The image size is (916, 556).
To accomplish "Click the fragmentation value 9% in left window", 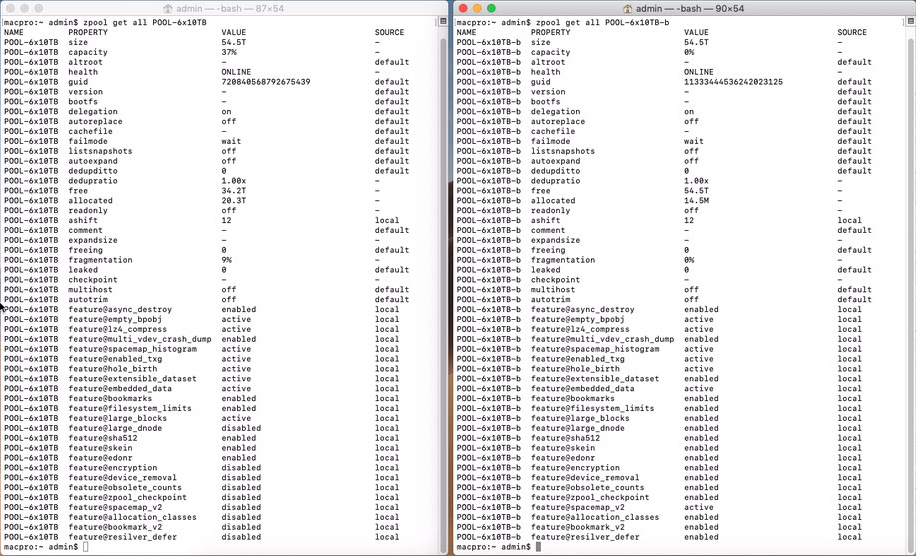I will click(x=227, y=260).
